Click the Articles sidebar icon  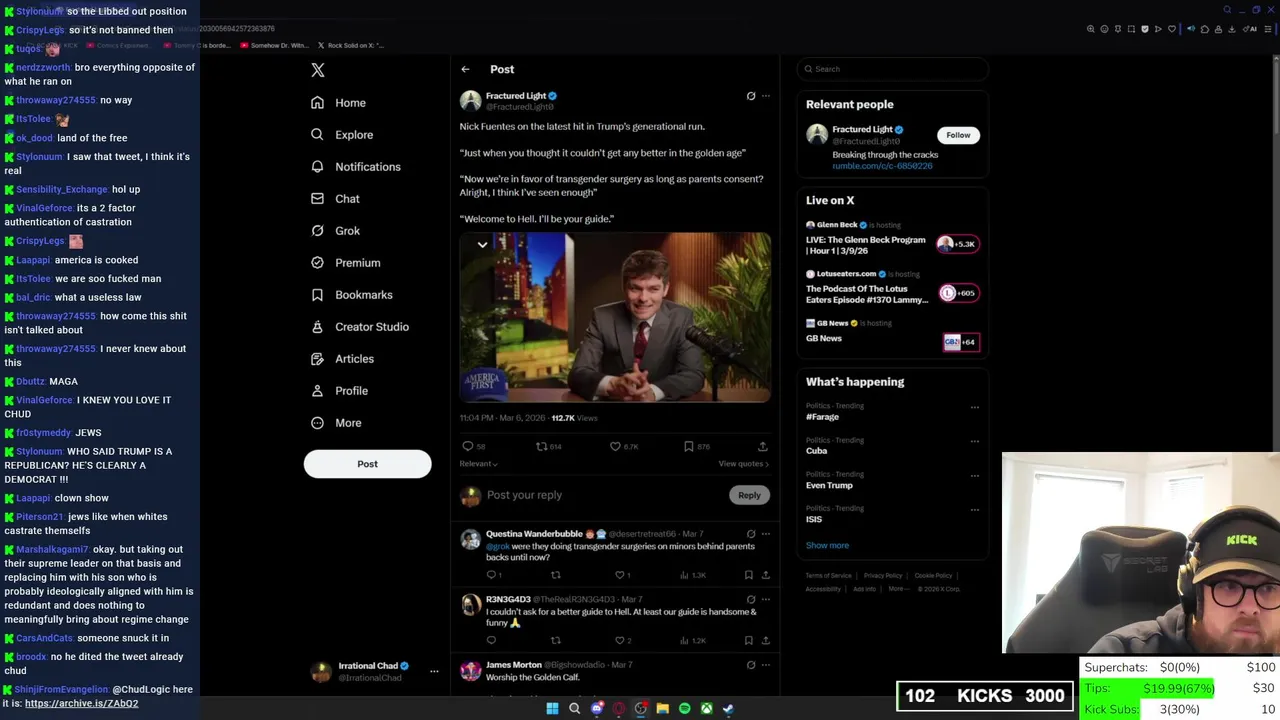click(317, 359)
